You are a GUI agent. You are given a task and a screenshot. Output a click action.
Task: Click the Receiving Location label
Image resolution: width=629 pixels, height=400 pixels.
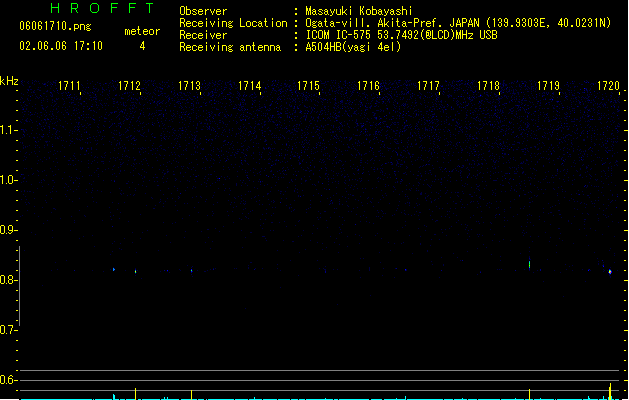(233, 23)
